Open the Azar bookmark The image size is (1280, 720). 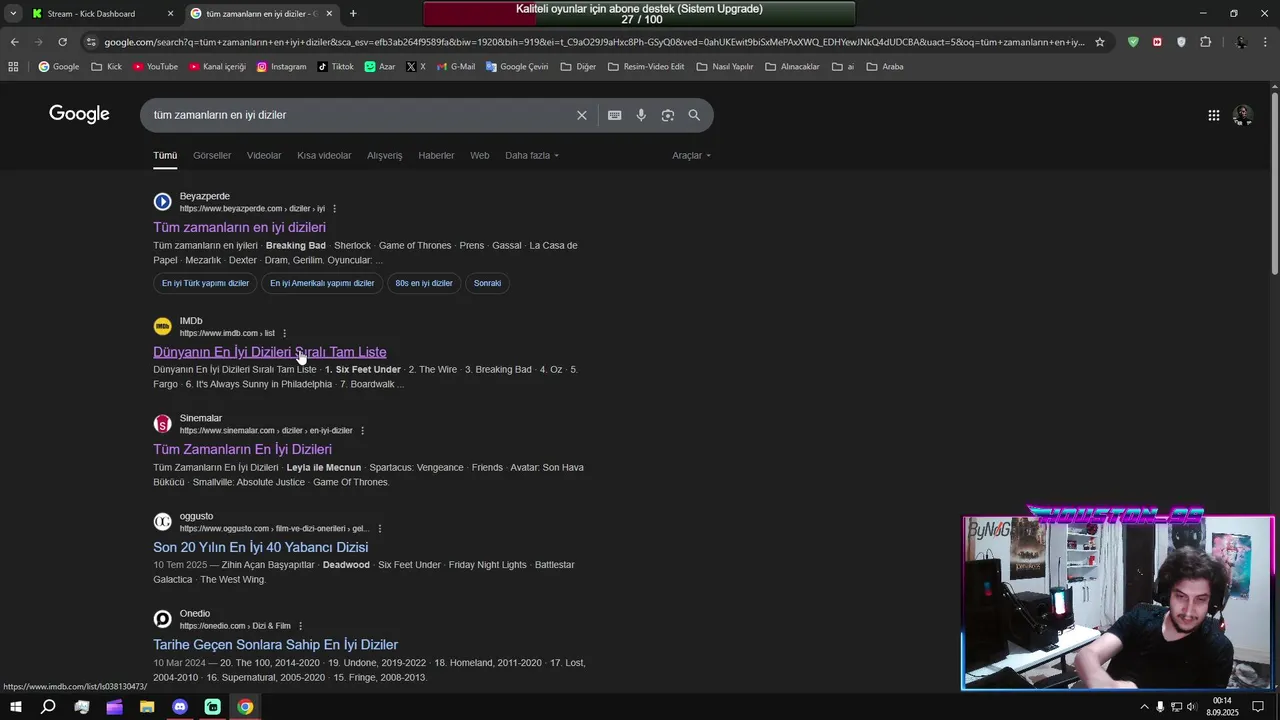[x=379, y=67]
